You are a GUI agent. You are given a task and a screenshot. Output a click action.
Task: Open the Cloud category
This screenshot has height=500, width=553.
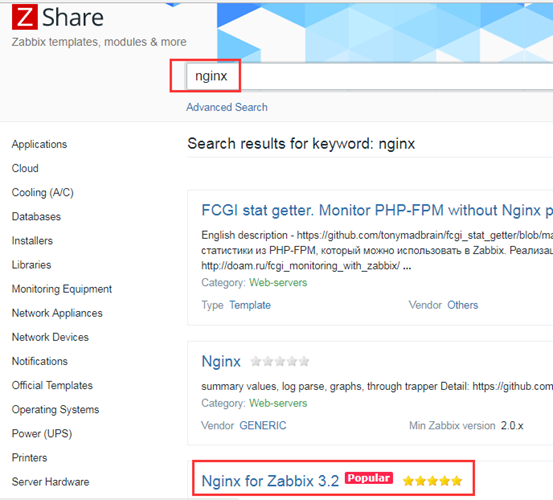[x=25, y=168]
